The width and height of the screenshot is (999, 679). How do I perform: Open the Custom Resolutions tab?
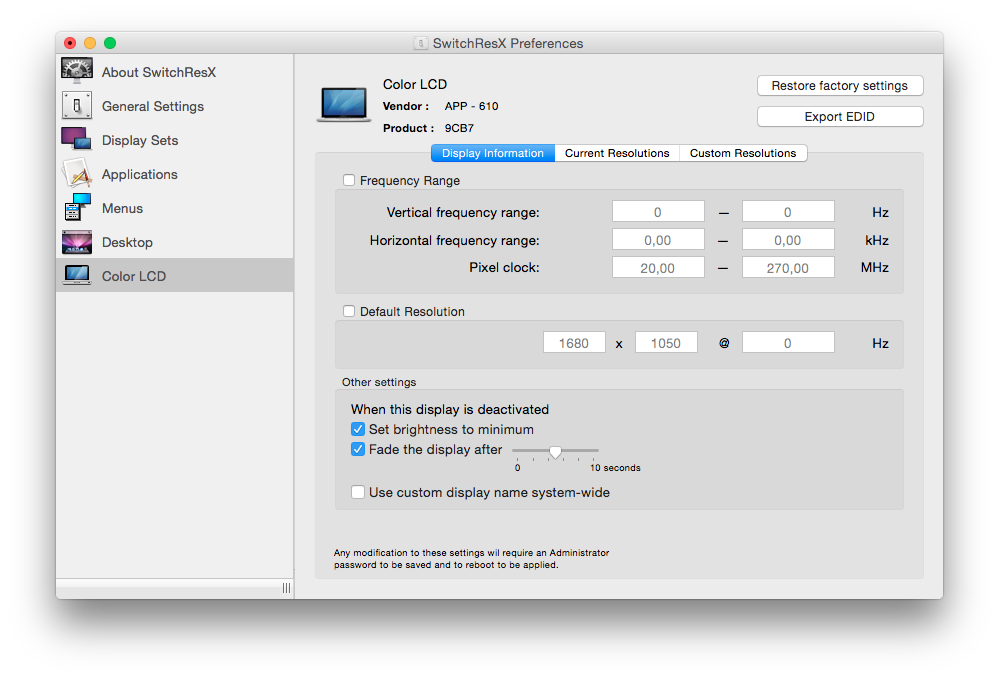point(743,153)
